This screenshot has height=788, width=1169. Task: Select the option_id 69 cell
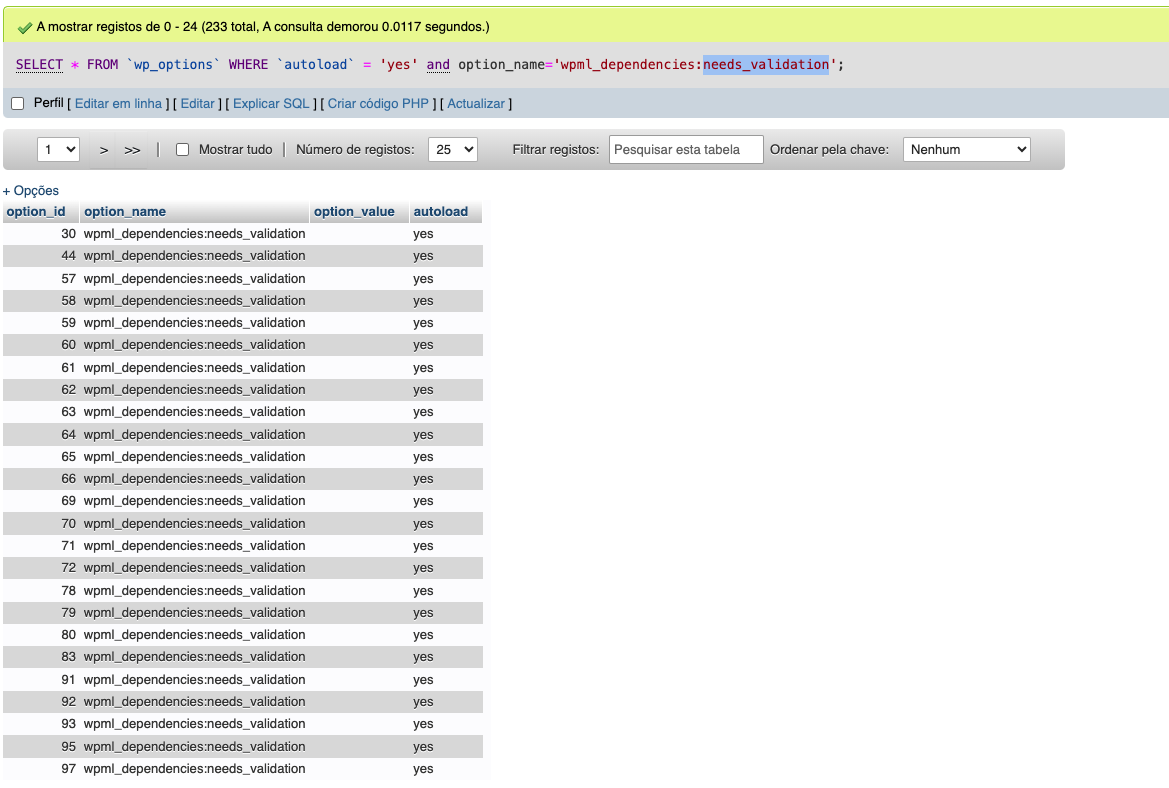(41, 501)
